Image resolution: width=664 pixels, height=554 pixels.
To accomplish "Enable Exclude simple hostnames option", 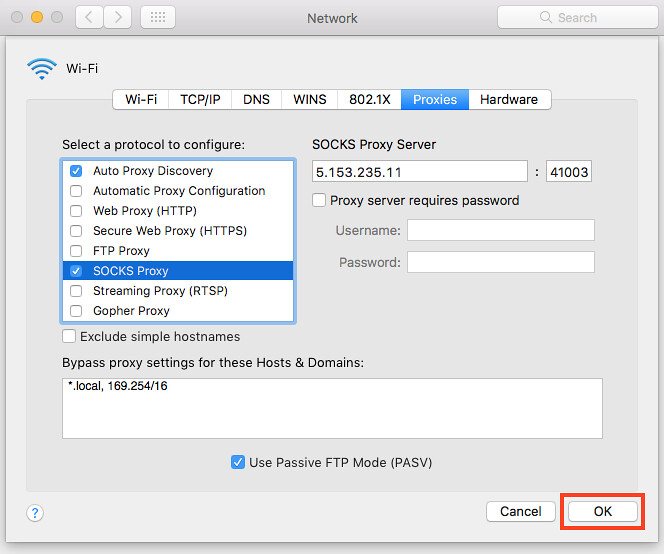I will (69, 336).
